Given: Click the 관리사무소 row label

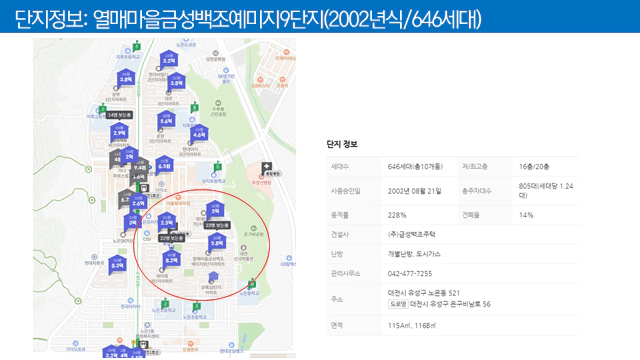Looking at the screenshot, I should tap(345, 273).
